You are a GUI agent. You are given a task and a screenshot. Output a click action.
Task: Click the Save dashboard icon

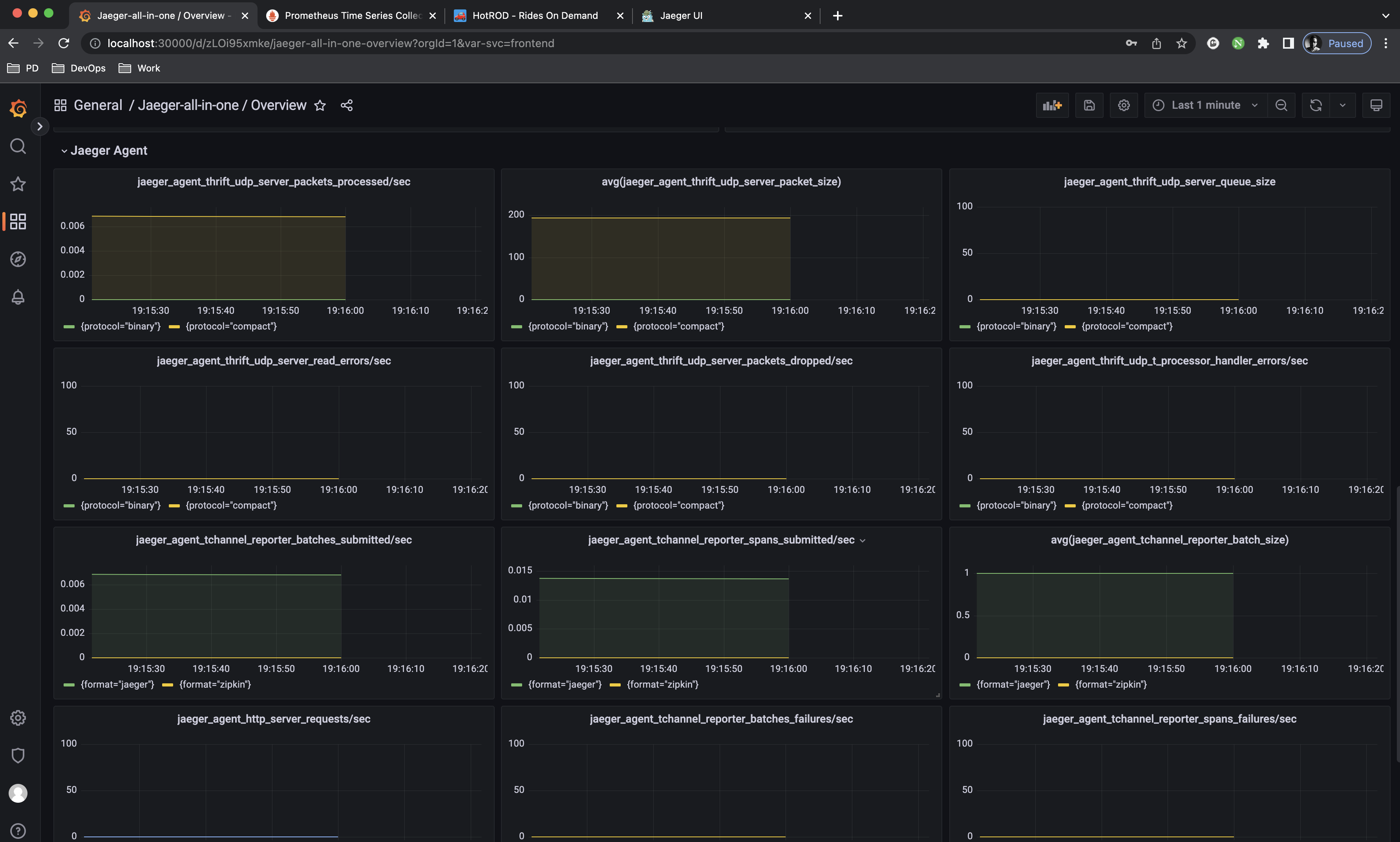[x=1089, y=106]
